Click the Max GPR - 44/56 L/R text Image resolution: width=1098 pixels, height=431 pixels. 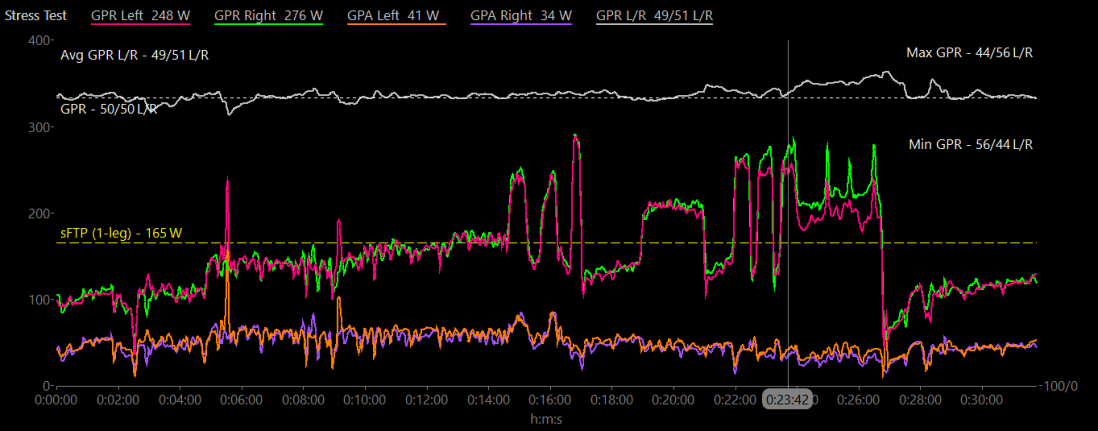coord(970,53)
